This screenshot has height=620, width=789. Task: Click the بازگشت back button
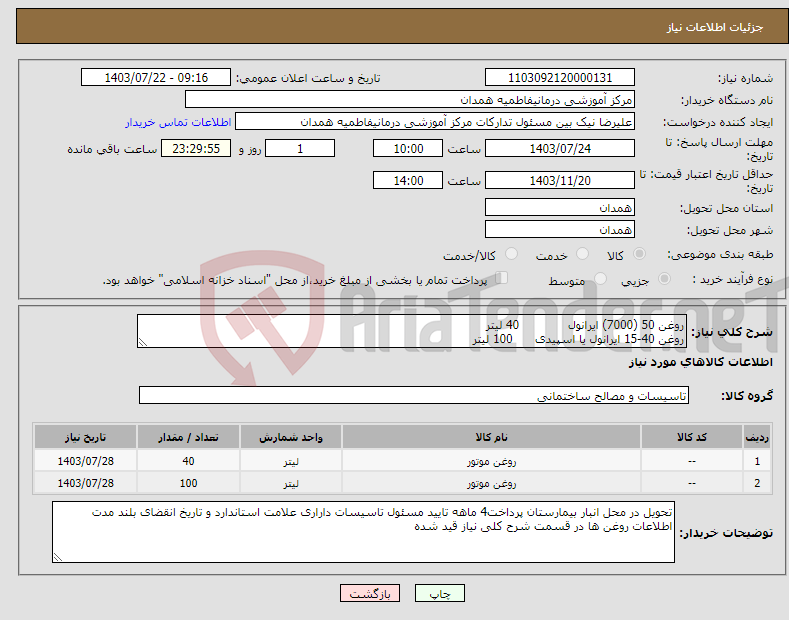click(370, 593)
